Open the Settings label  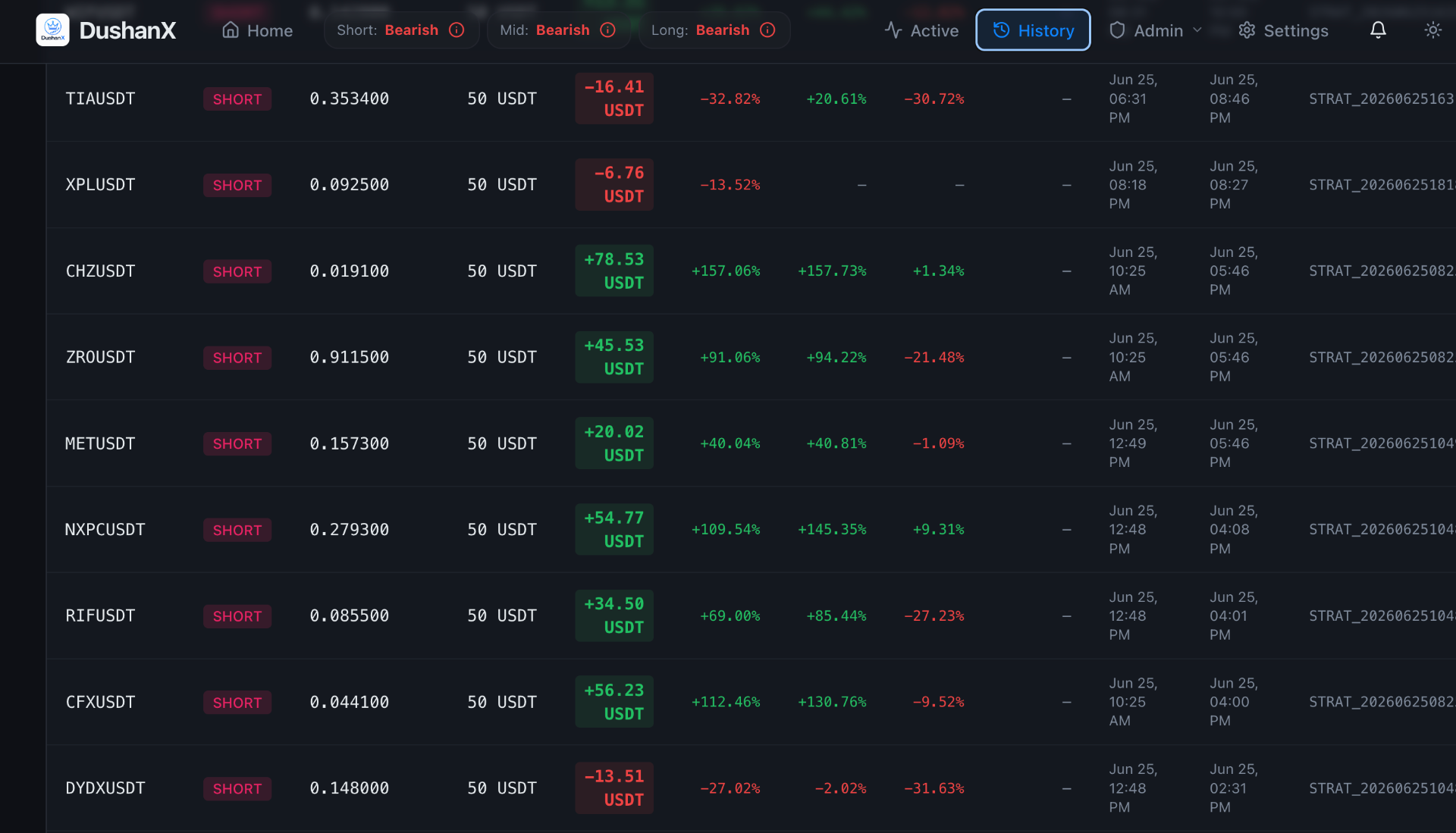[1296, 30]
